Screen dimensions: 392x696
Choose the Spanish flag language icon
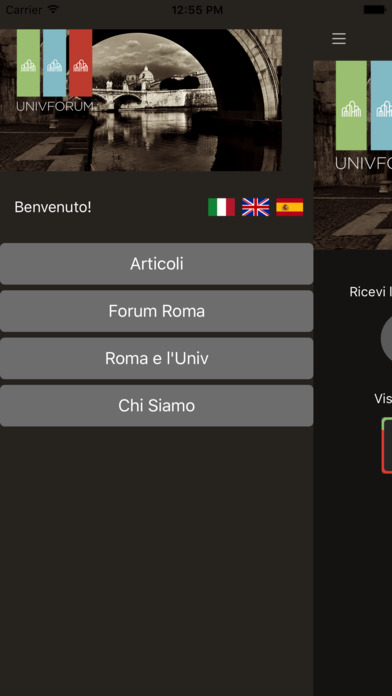coord(289,207)
